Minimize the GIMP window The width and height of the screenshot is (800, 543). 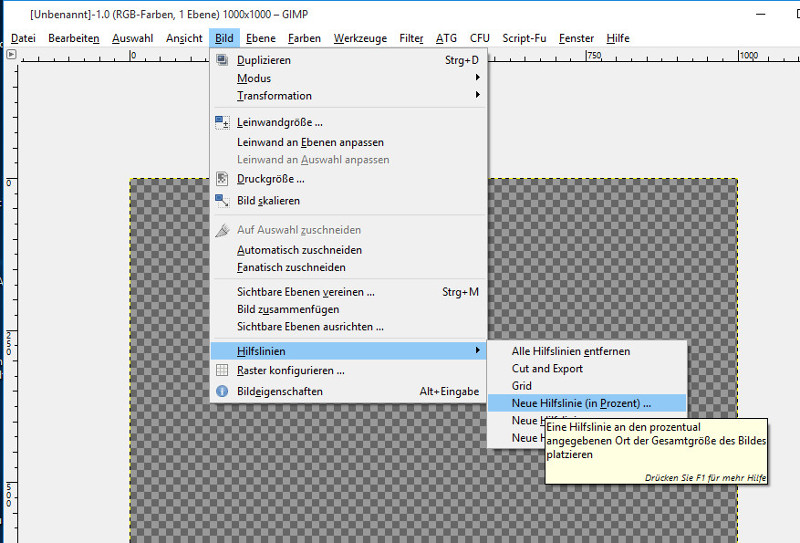761,14
